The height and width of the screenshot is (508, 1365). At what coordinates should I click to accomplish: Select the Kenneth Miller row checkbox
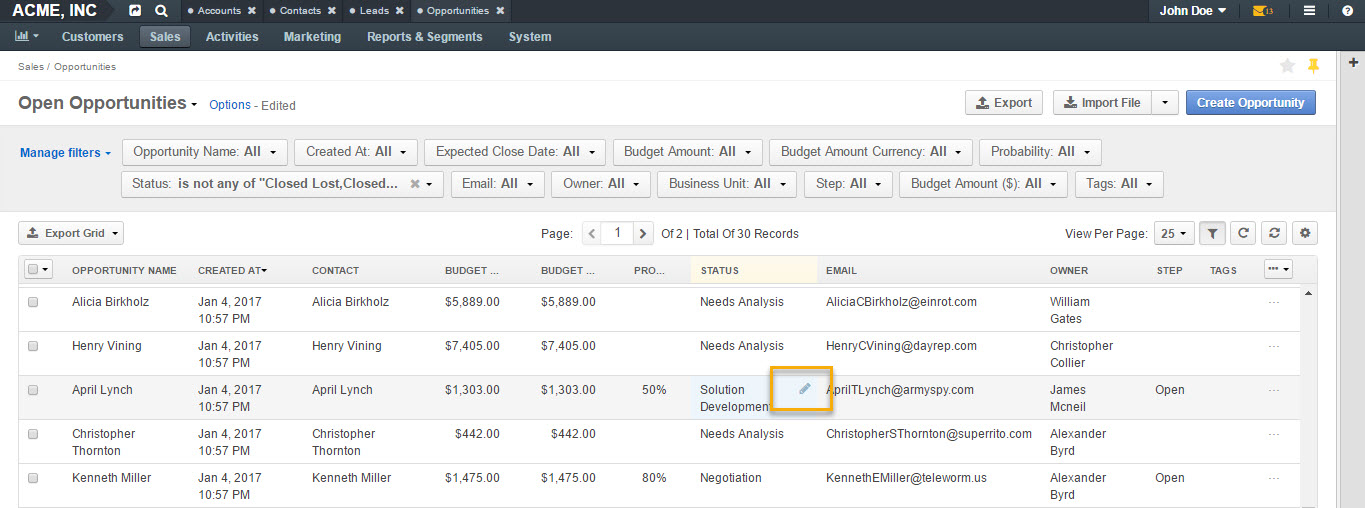(33, 478)
